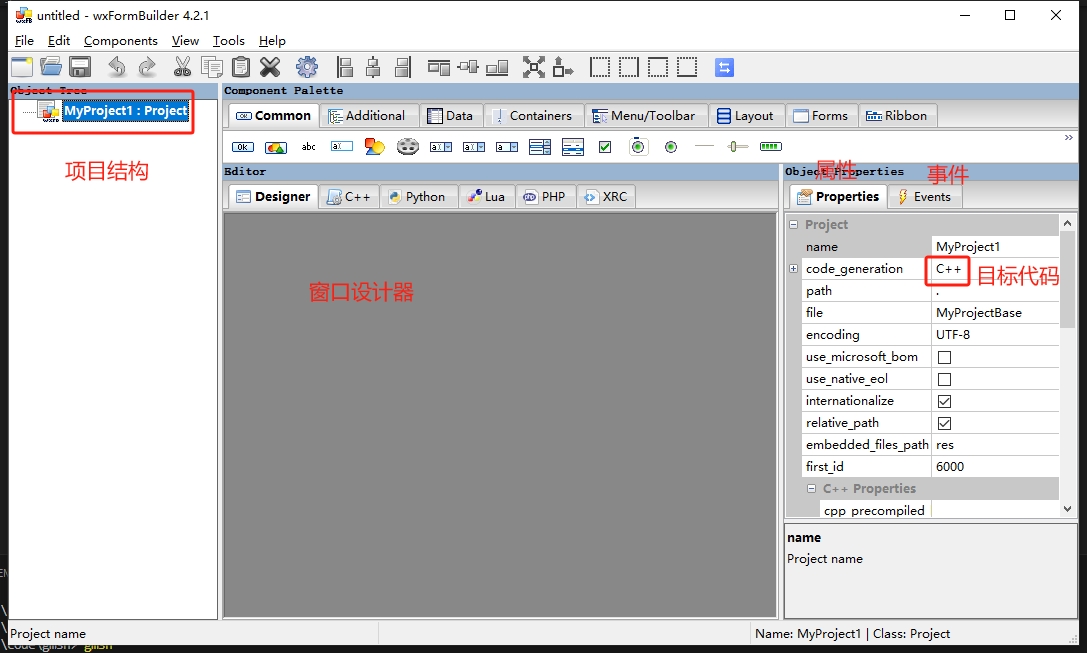Add a wxStaticText (abc) component
The width and height of the screenshot is (1087, 653).
[308, 147]
